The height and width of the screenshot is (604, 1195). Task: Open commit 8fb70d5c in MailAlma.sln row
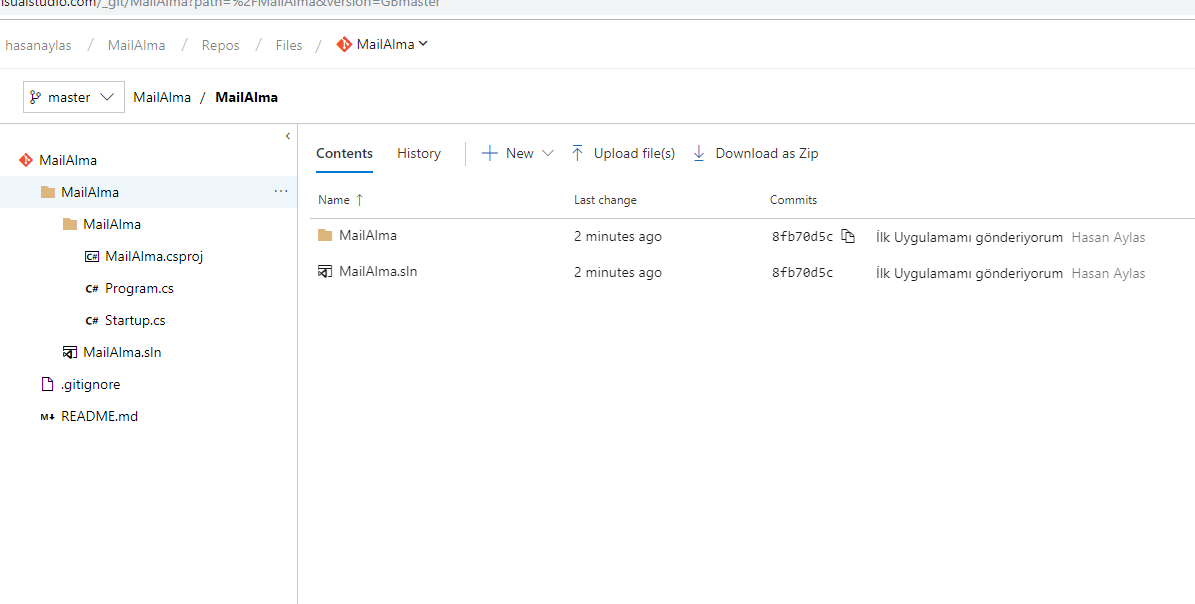803,273
